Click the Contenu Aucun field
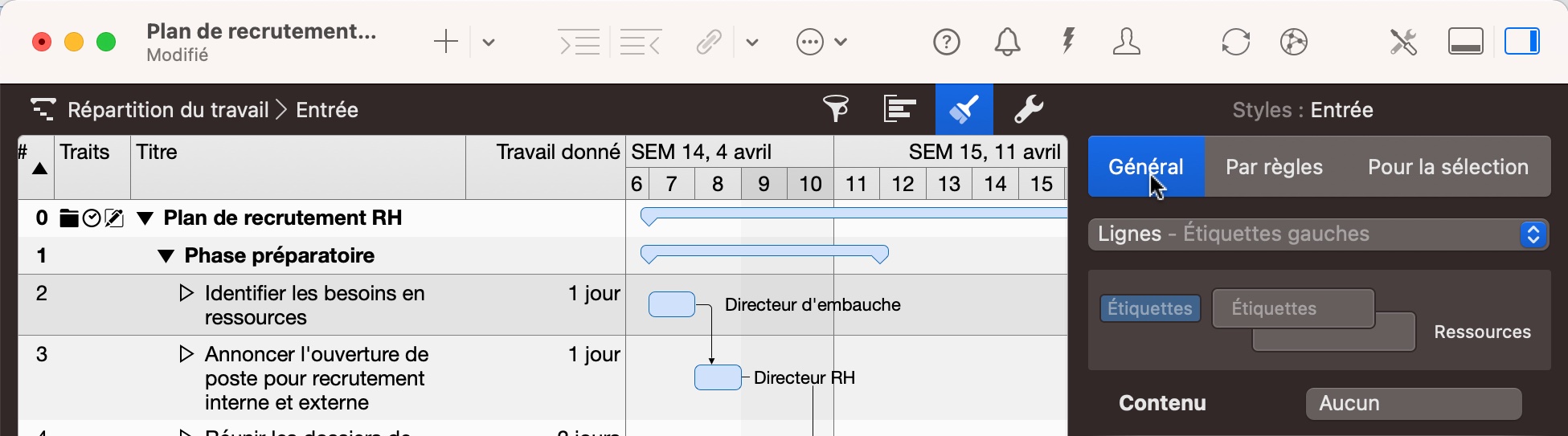Viewport: 1568px width, 436px height. (1413, 403)
